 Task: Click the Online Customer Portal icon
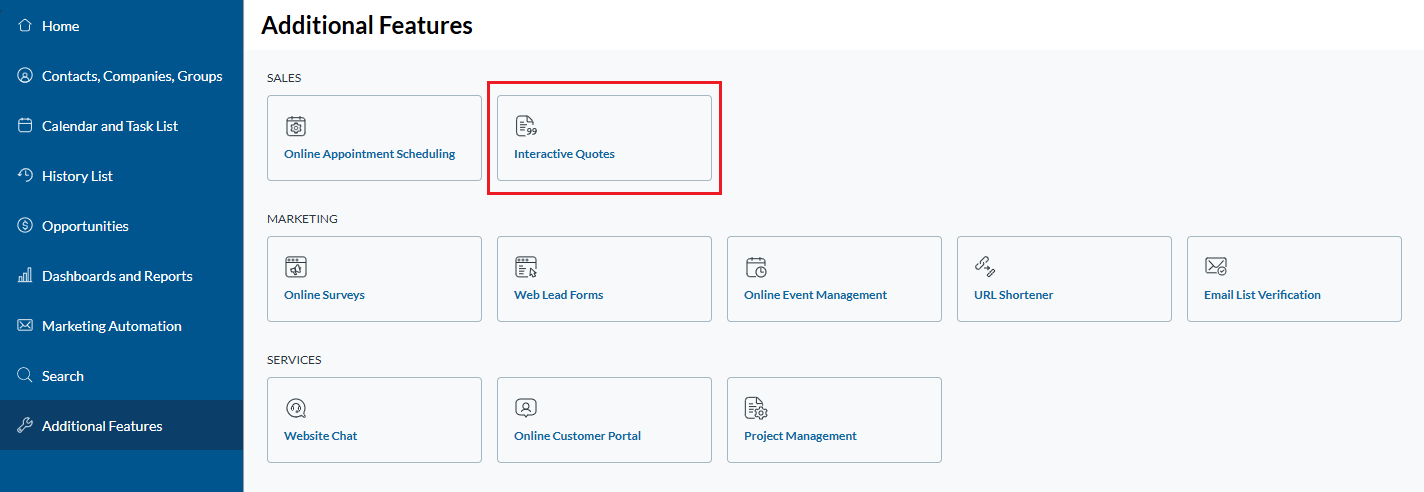[525, 408]
